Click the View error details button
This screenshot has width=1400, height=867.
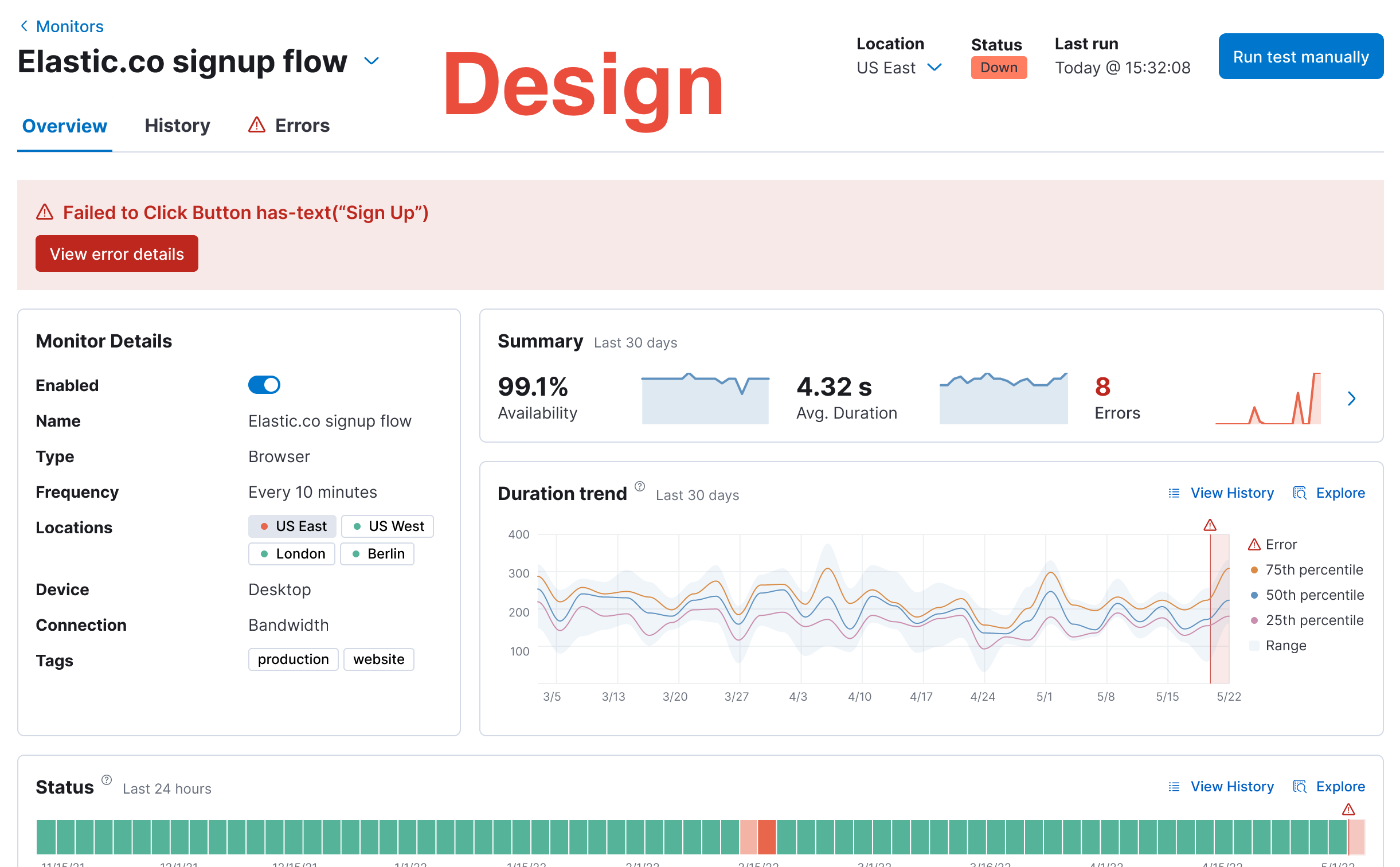click(116, 253)
